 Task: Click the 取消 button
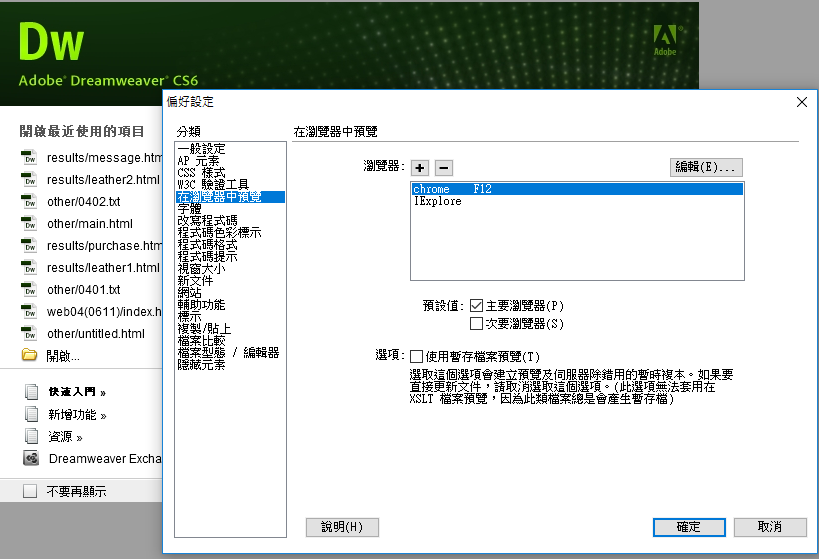(x=769, y=527)
